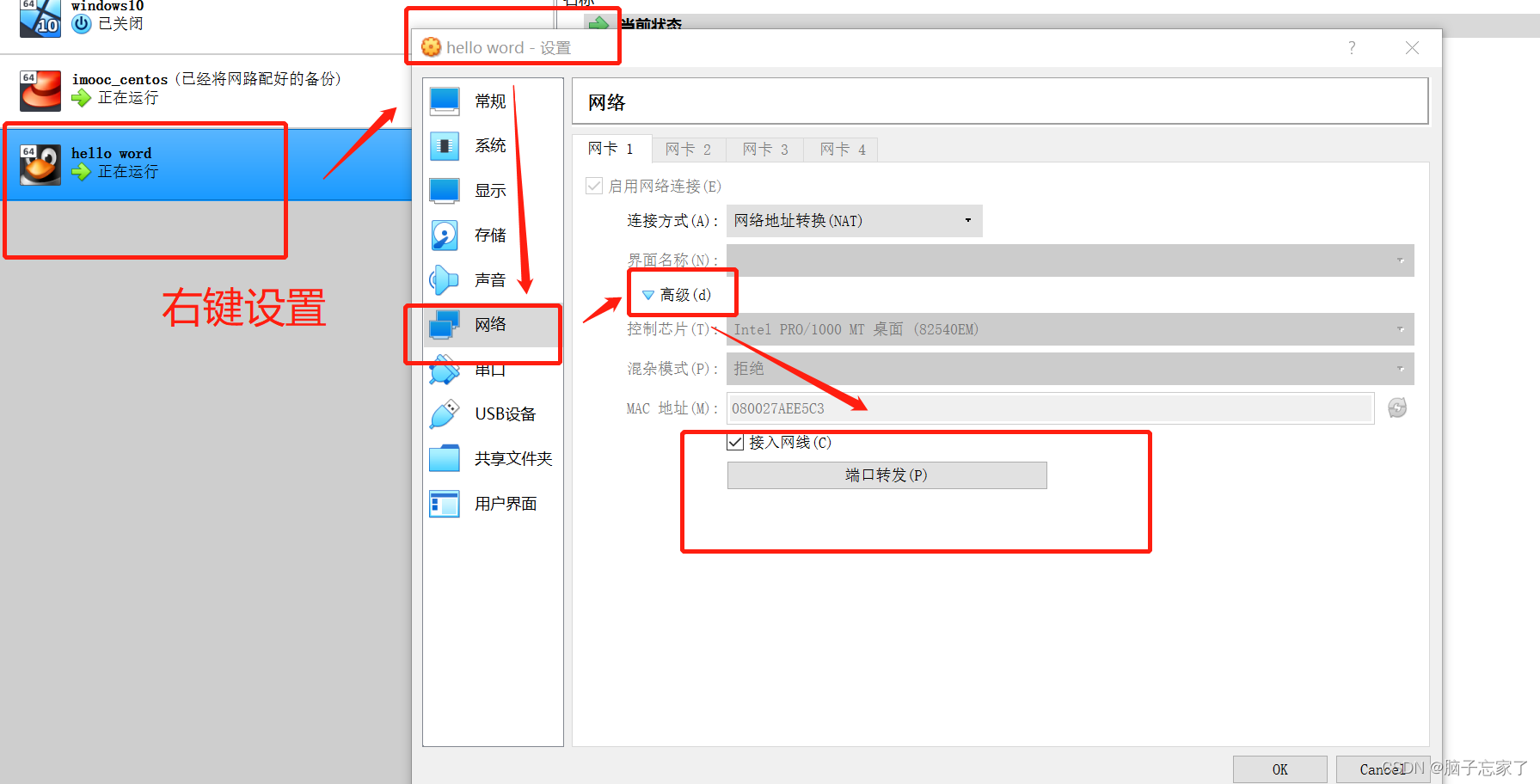Switch to 网卡 2 tab
Viewport: 1540px width, 784px height.
(689, 150)
